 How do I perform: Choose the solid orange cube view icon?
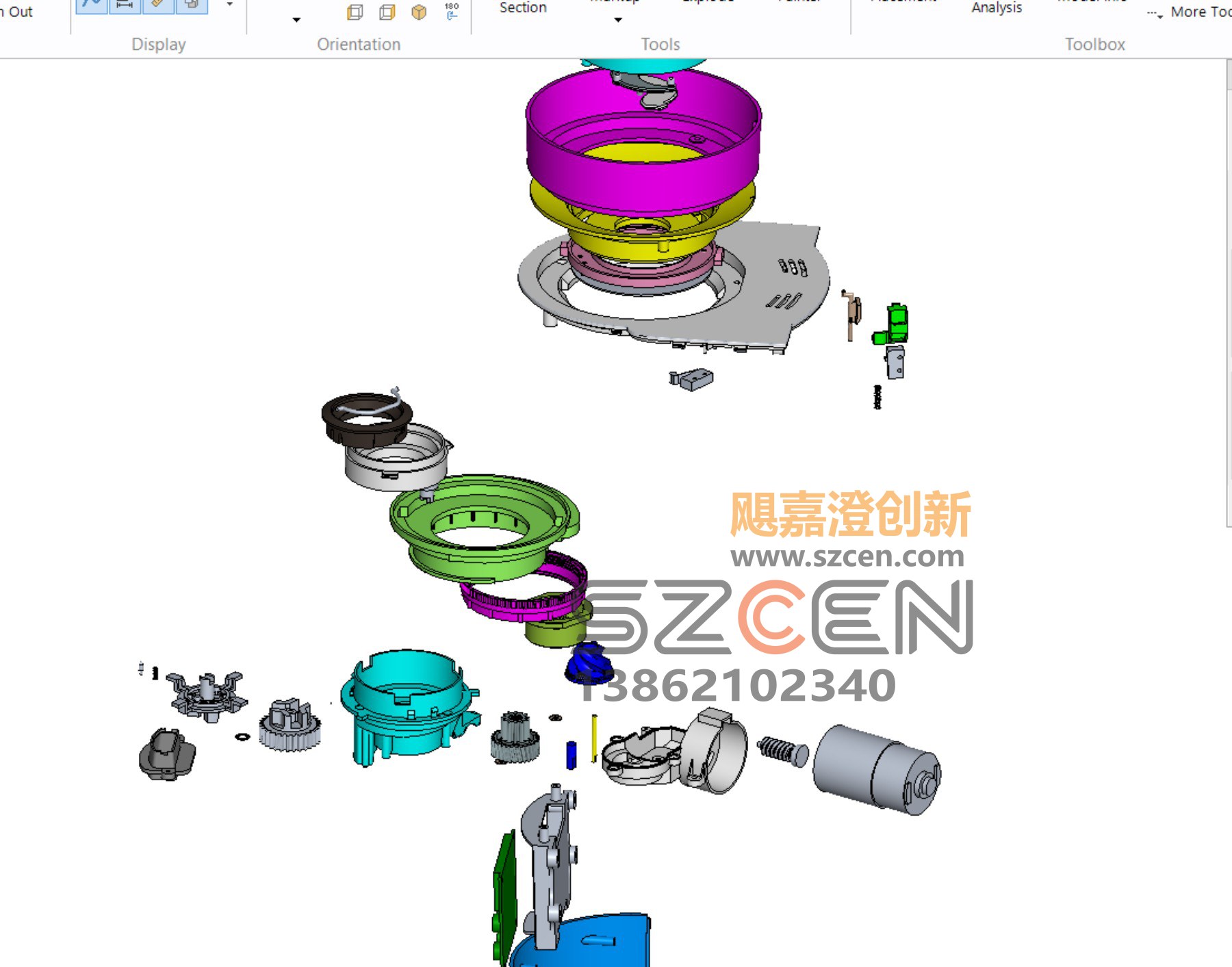point(419,12)
